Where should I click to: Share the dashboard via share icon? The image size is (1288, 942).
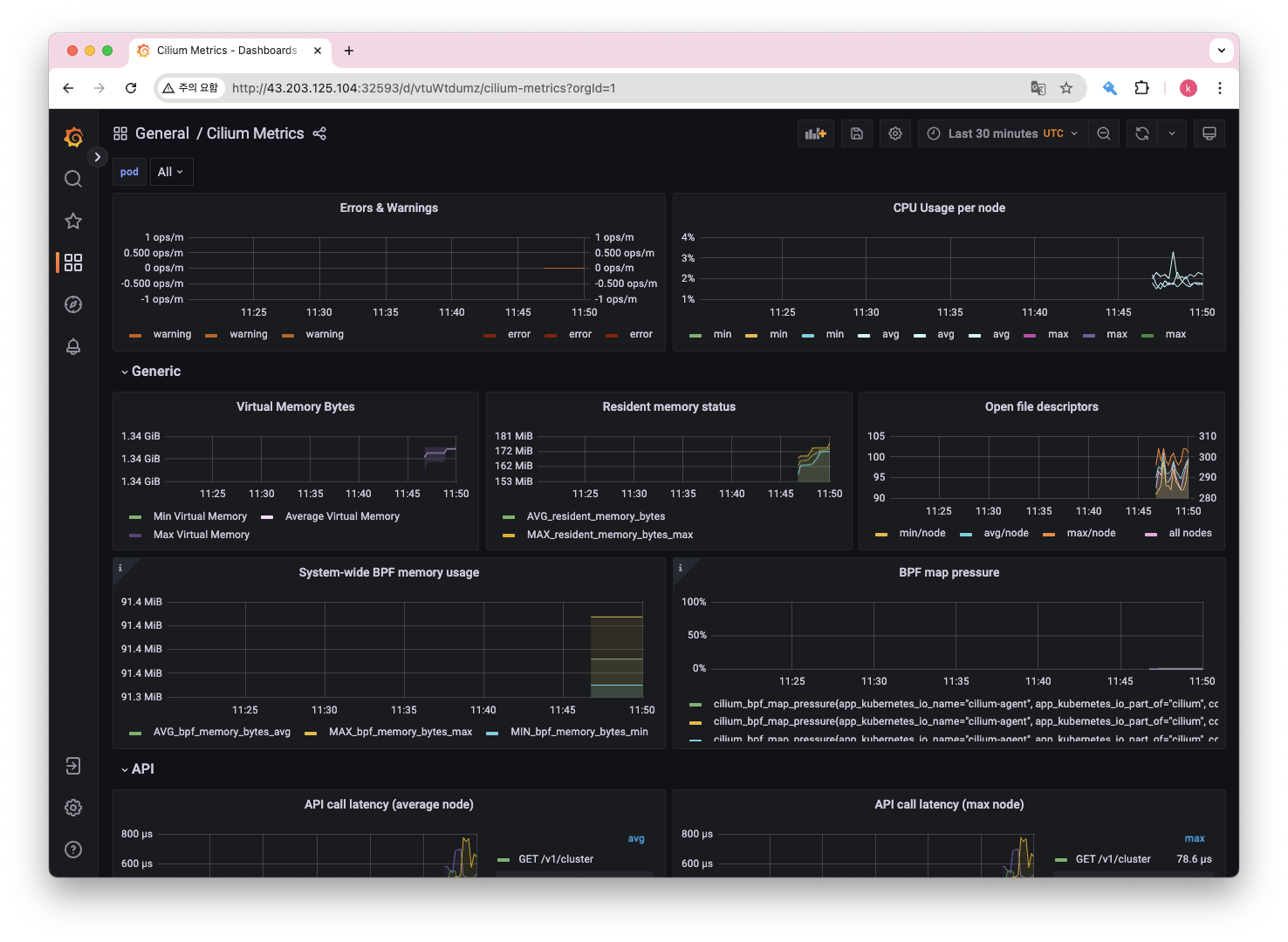tap(319, 133)
